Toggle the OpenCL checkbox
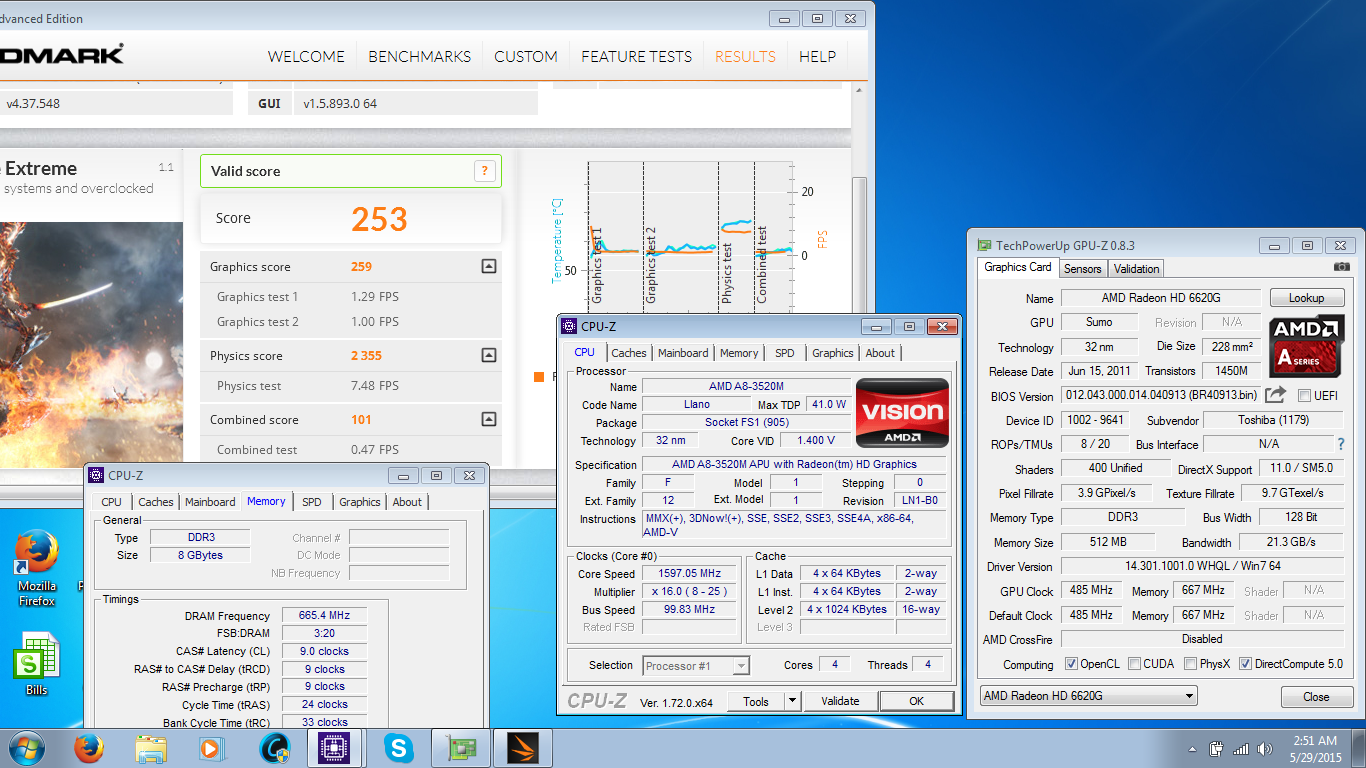Image resolution: width=1366 pixels, height=768 pixels. pyautogui.click(x=1071, y=664)
